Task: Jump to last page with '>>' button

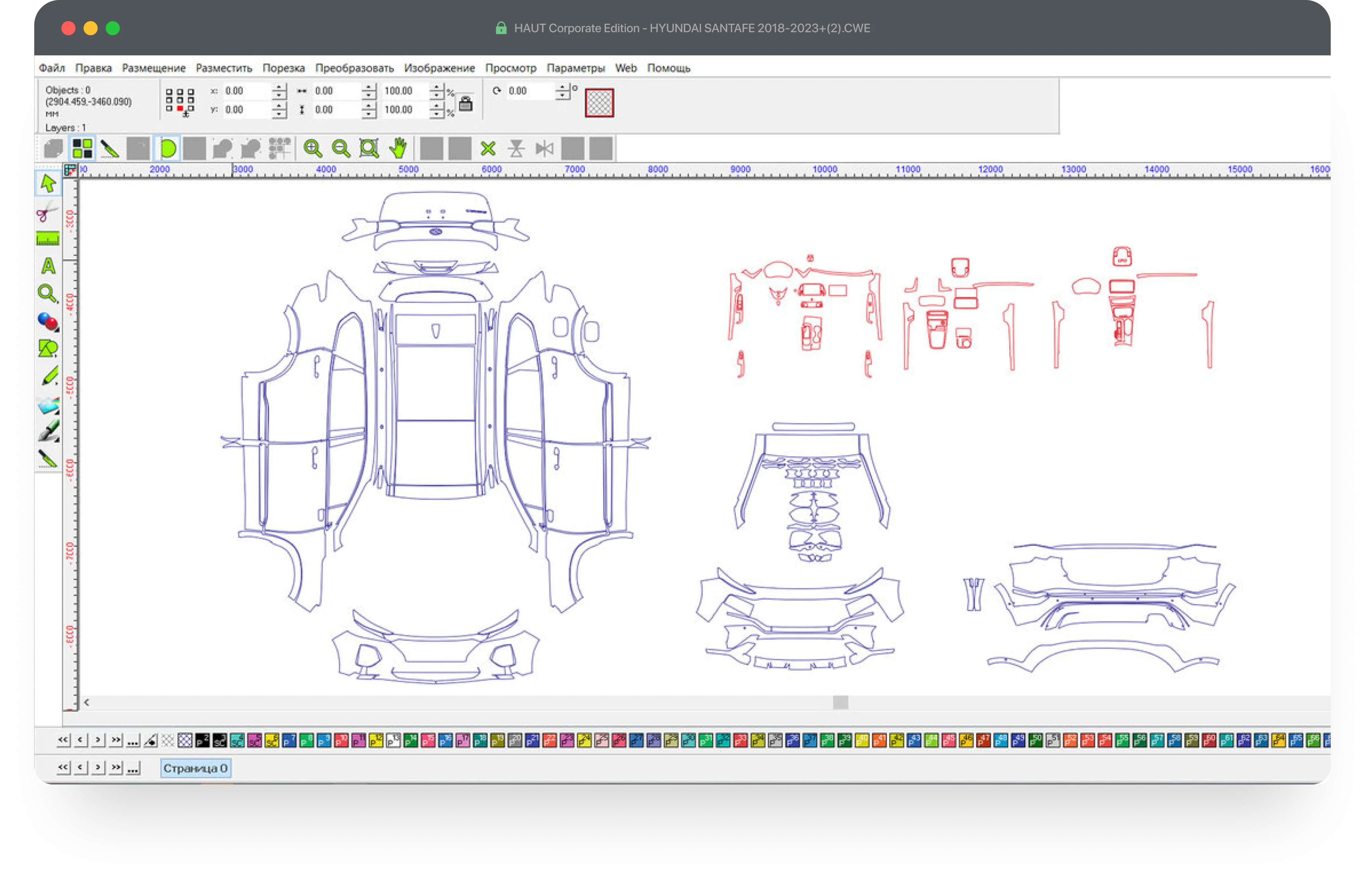Action: 116,768
